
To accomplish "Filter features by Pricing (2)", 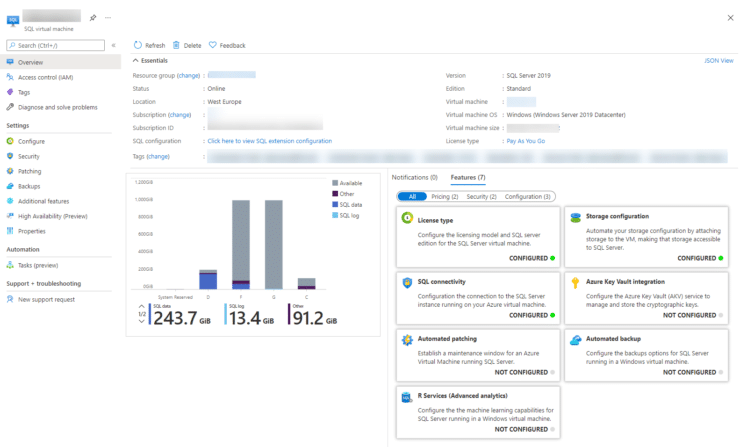I will [x=445, y=196].
